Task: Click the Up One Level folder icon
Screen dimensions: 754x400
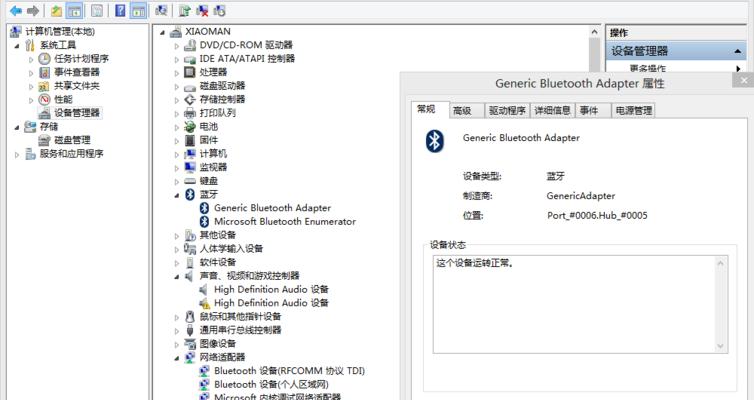Action: 57,11
